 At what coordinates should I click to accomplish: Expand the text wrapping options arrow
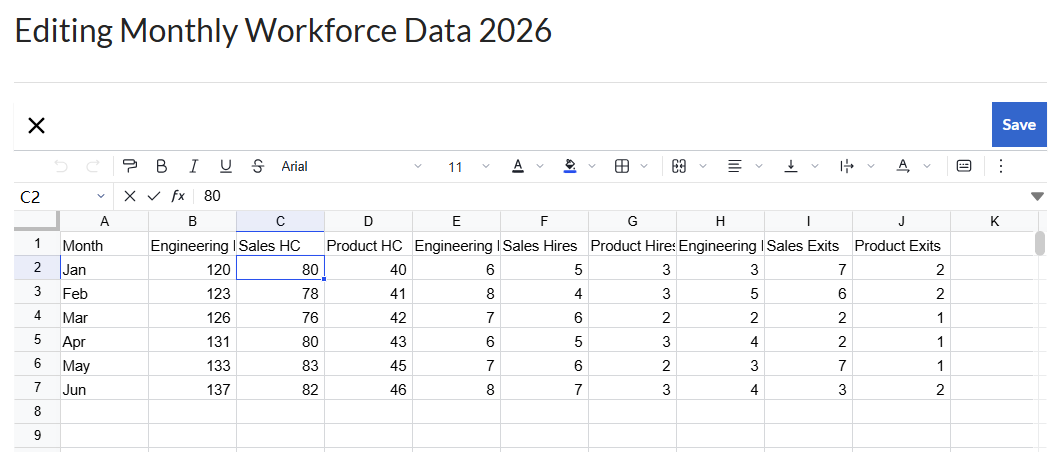(870, 166)
